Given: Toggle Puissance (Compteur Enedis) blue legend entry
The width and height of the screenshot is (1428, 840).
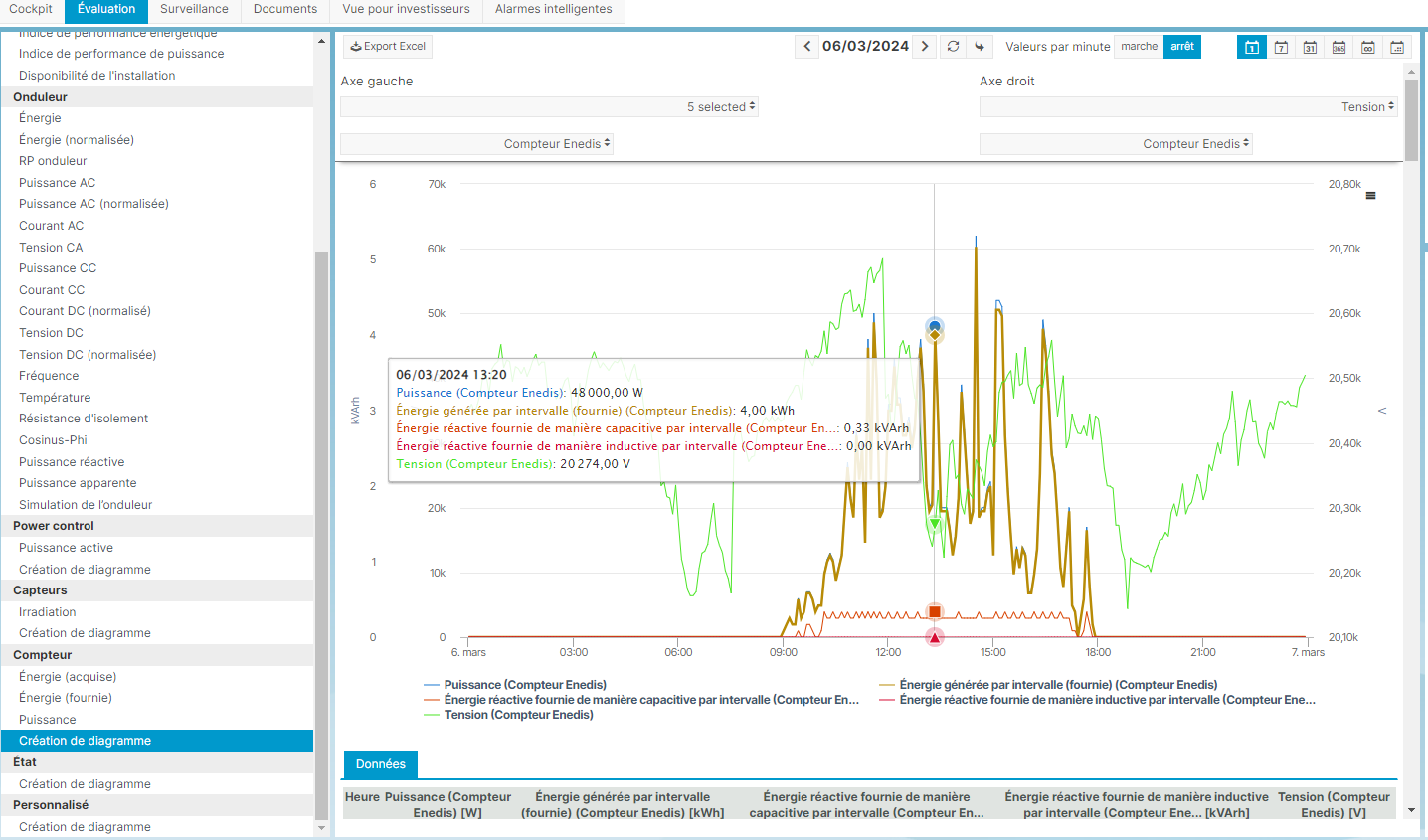Looking at the screenshot, I should tap(524, 685).
